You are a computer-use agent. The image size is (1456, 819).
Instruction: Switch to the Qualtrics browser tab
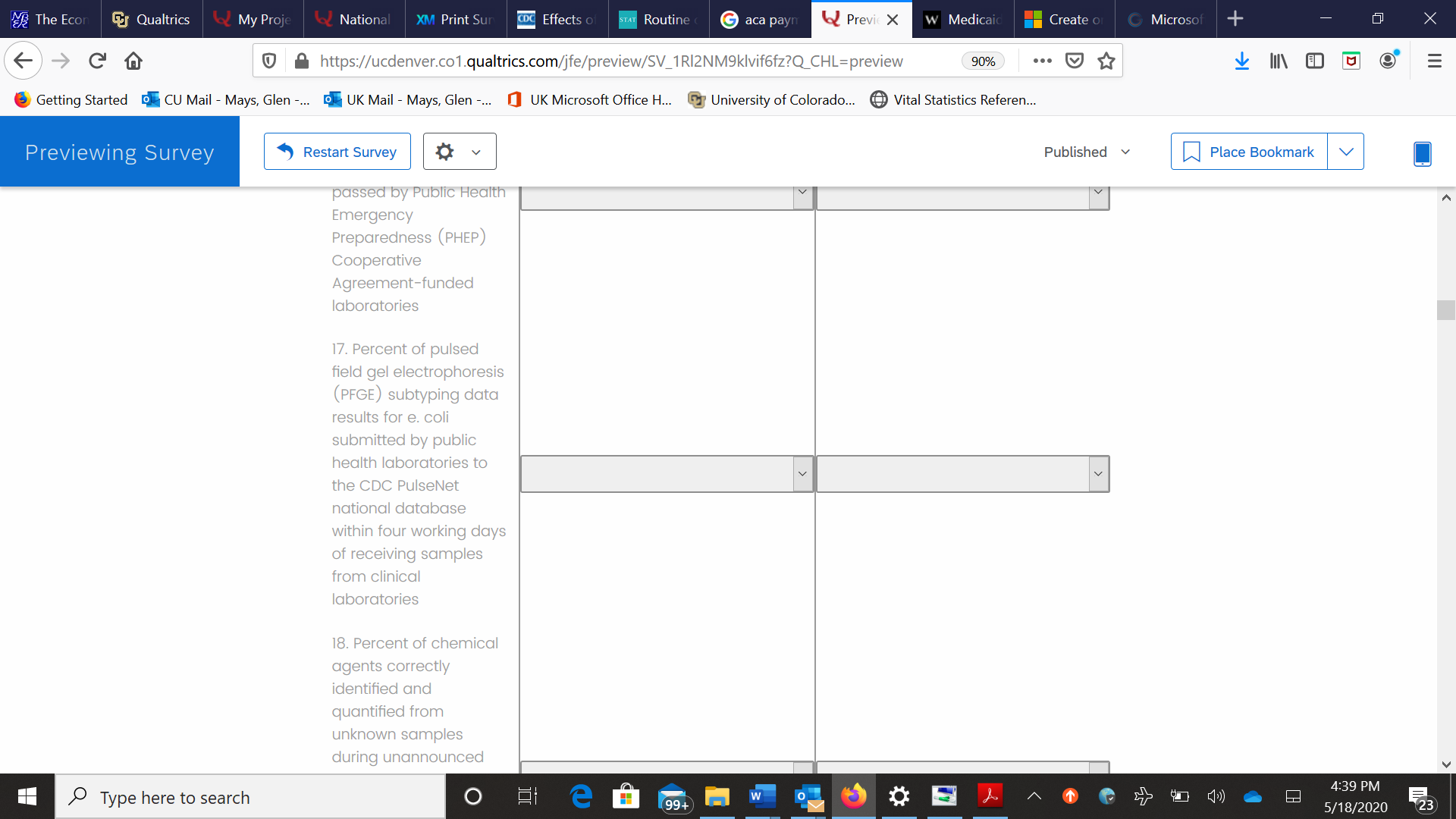152,19
